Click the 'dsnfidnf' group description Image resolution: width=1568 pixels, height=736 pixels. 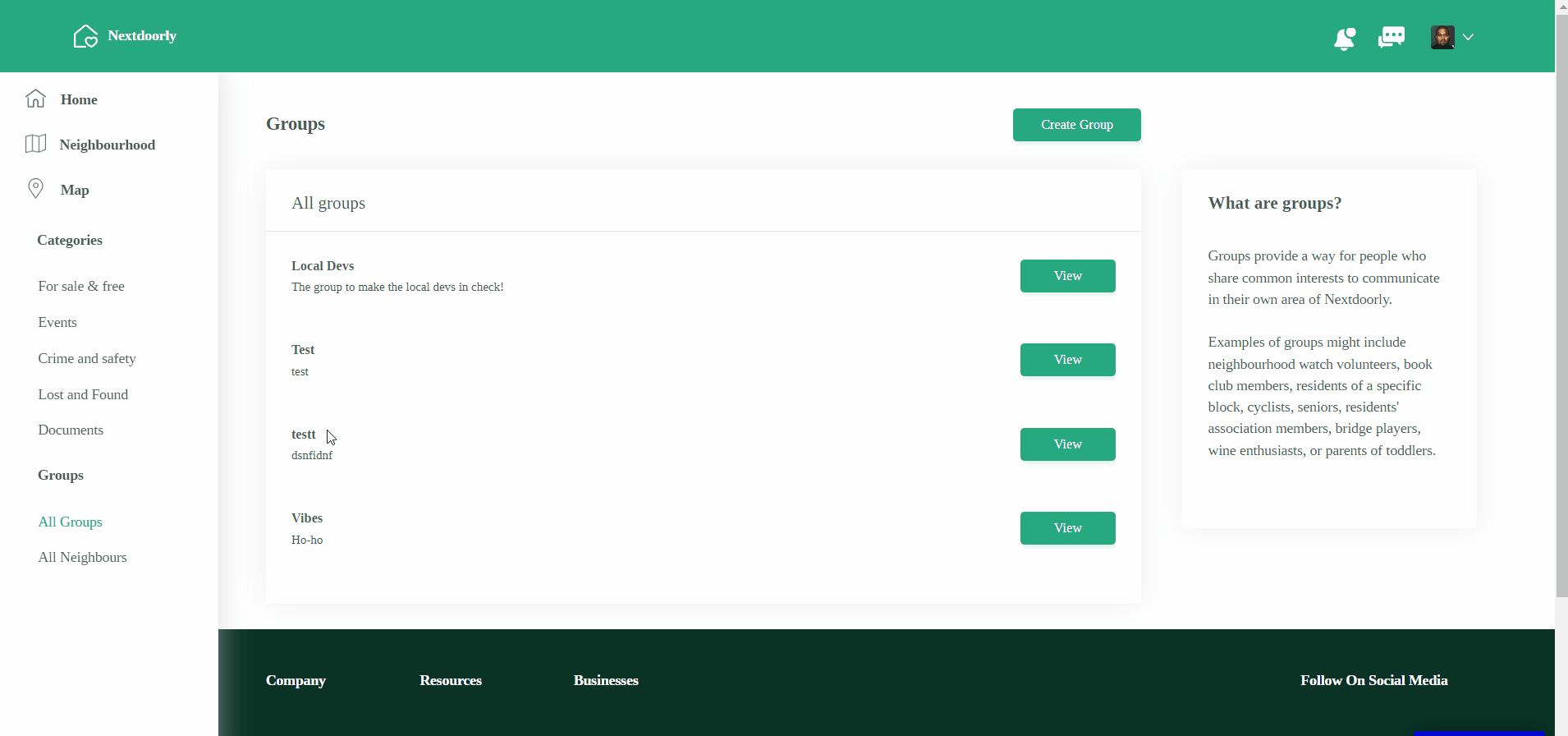click(x=312, y=456)
